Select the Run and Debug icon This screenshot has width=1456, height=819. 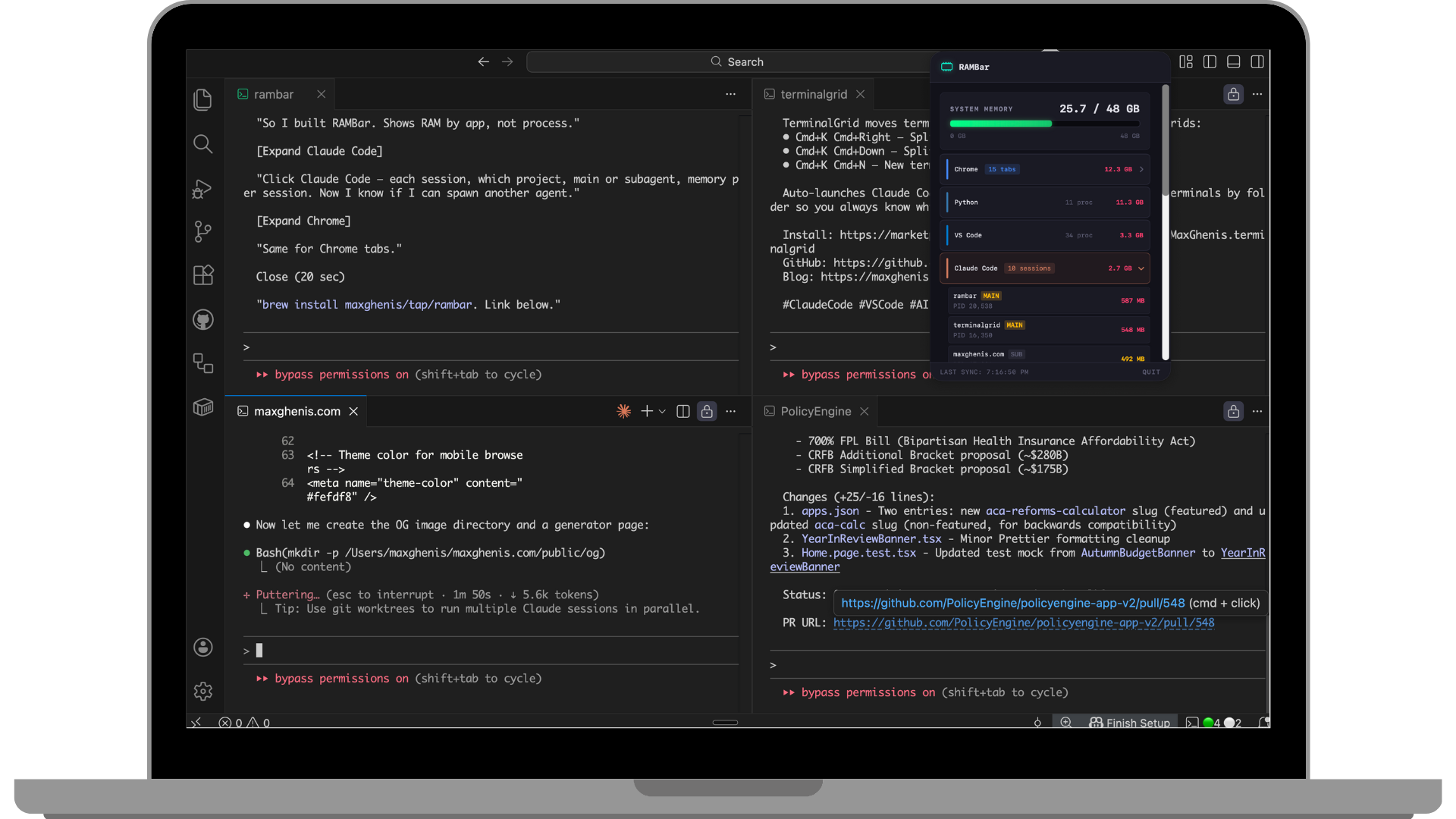point(202,188)
